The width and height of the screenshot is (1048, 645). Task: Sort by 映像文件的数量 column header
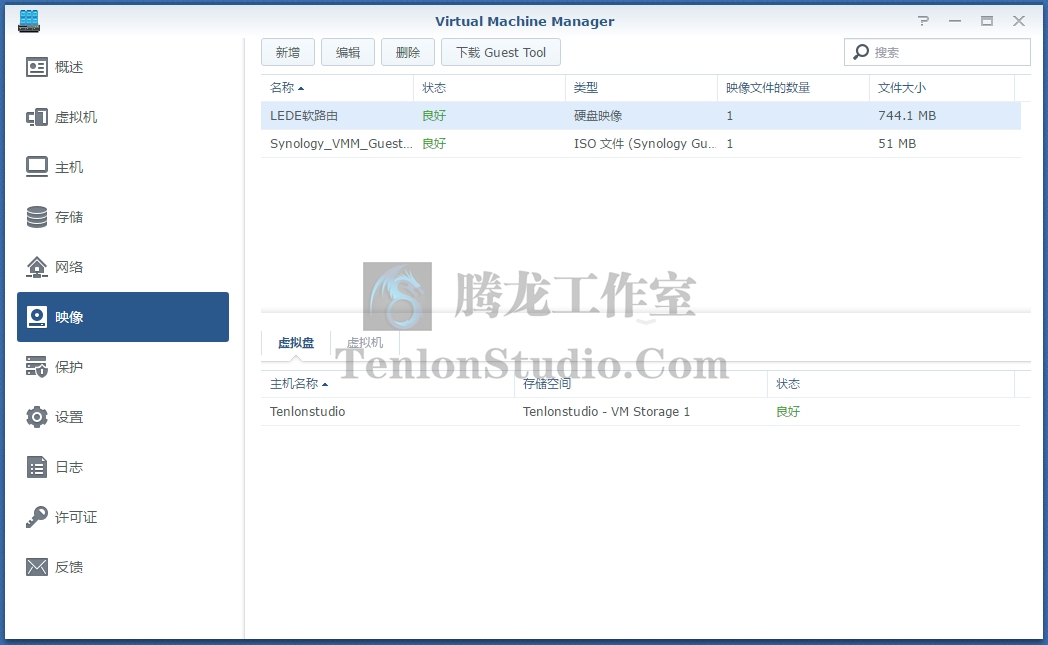pyautogui.click(x=793, y=88)
